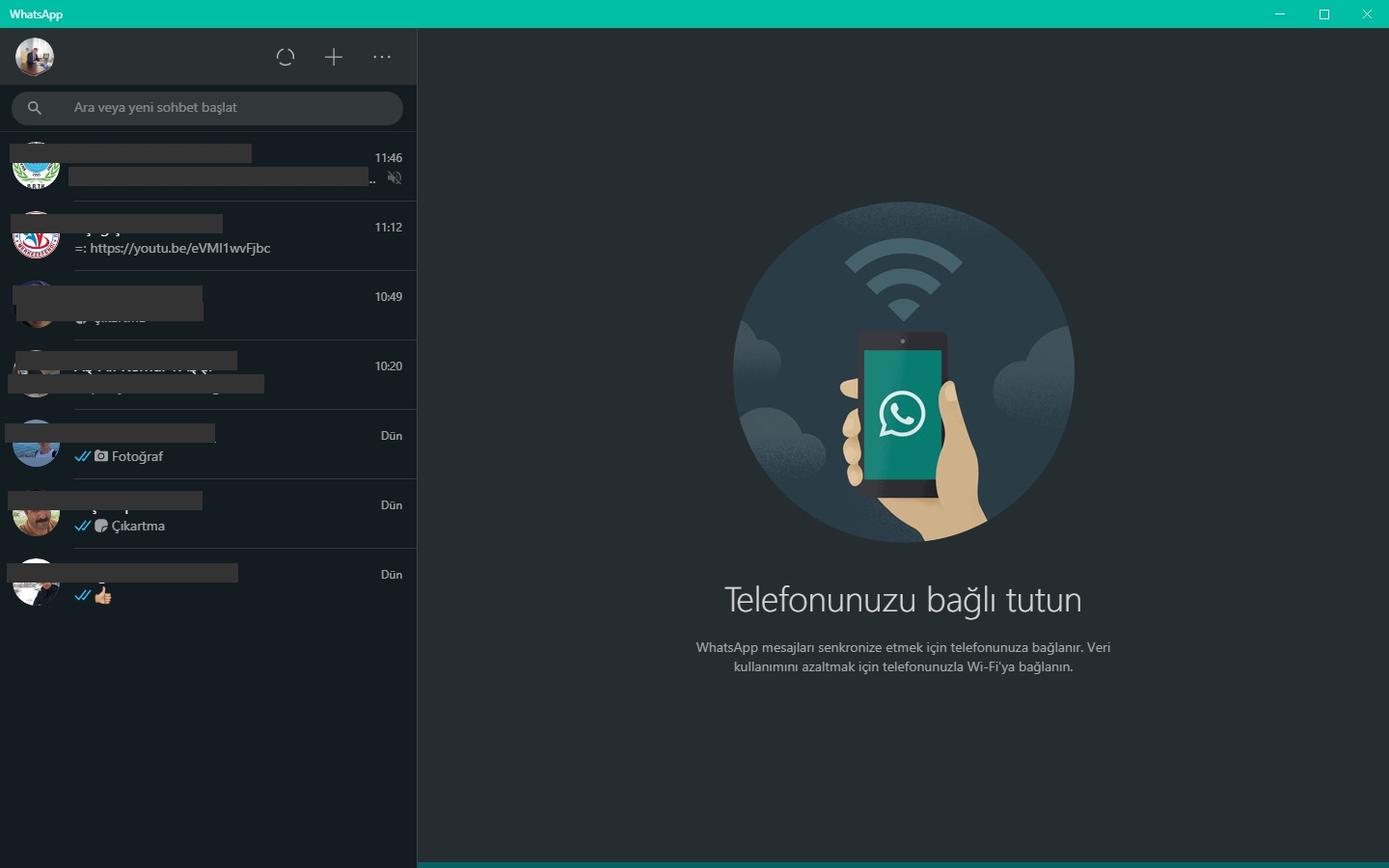Click the avatar of the Fotoğraf chat
Viewport: 1389px width, 868px height.
pyautogui.click(x=36, y=445)
